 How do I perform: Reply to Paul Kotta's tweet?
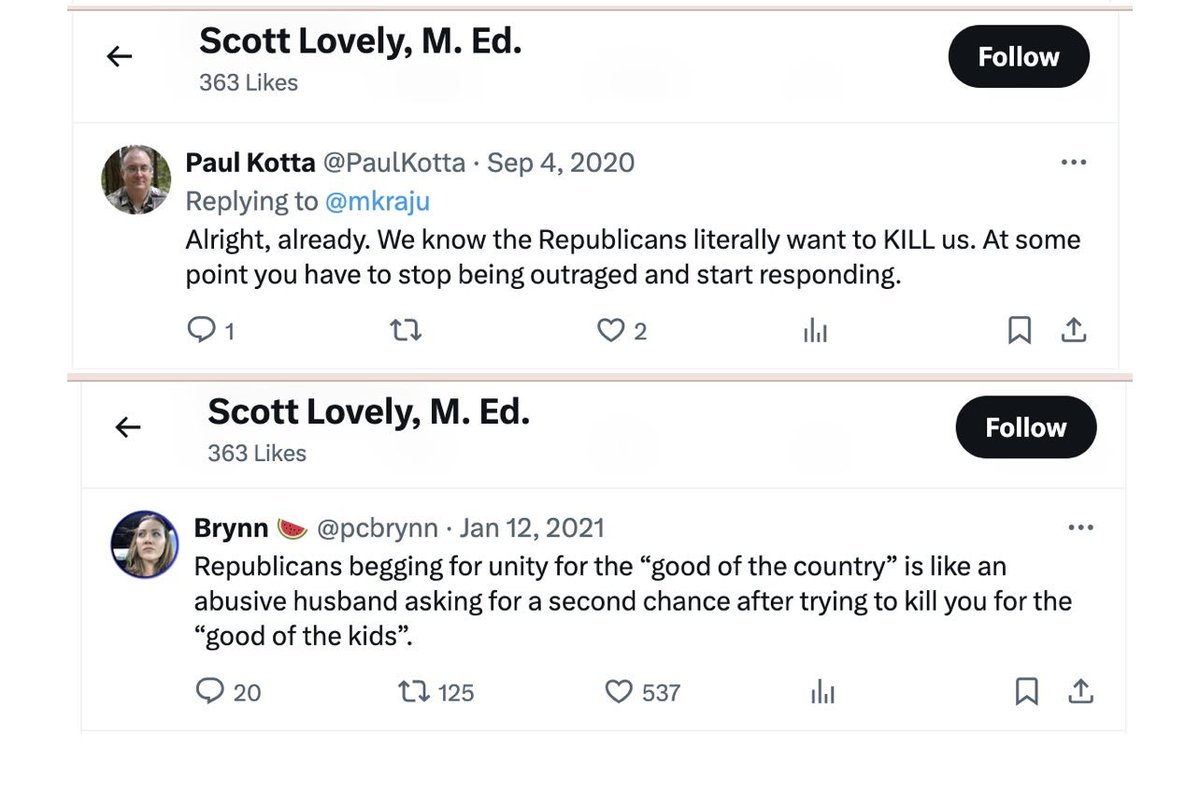pos(202,330)
